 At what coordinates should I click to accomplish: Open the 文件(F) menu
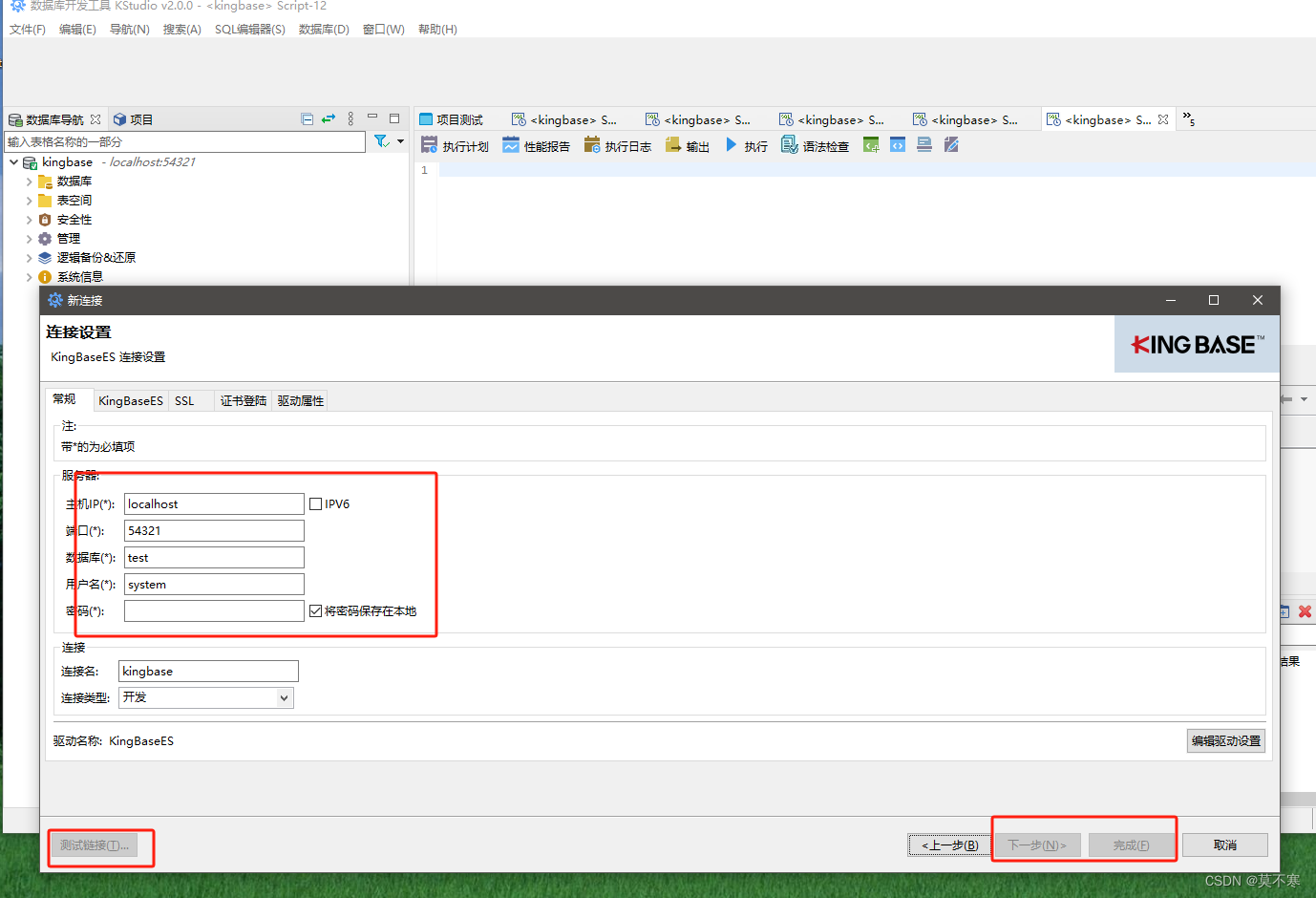coord(28,30)
